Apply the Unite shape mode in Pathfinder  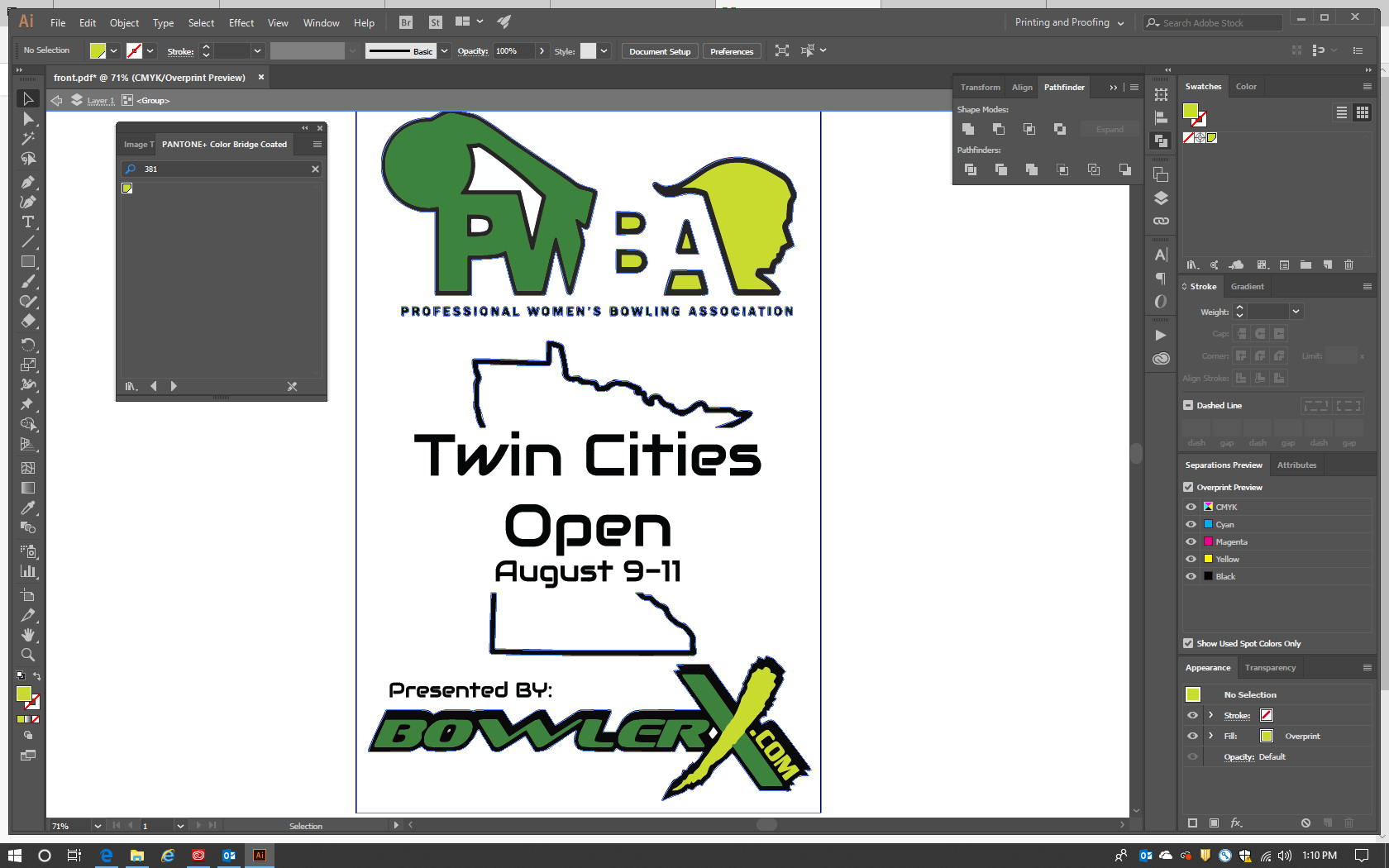point(968,129)
